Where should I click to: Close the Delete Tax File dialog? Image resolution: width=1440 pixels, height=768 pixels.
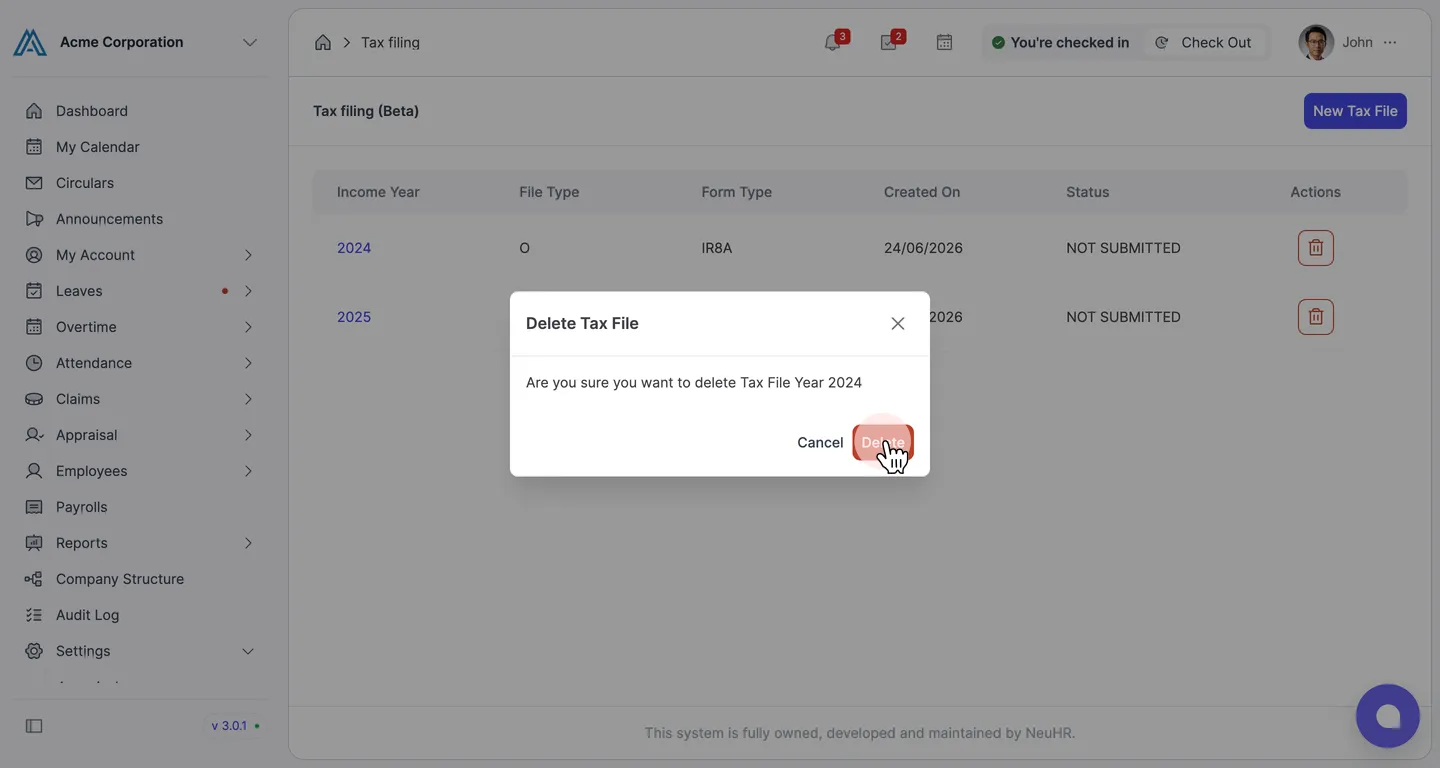point(898,323)
